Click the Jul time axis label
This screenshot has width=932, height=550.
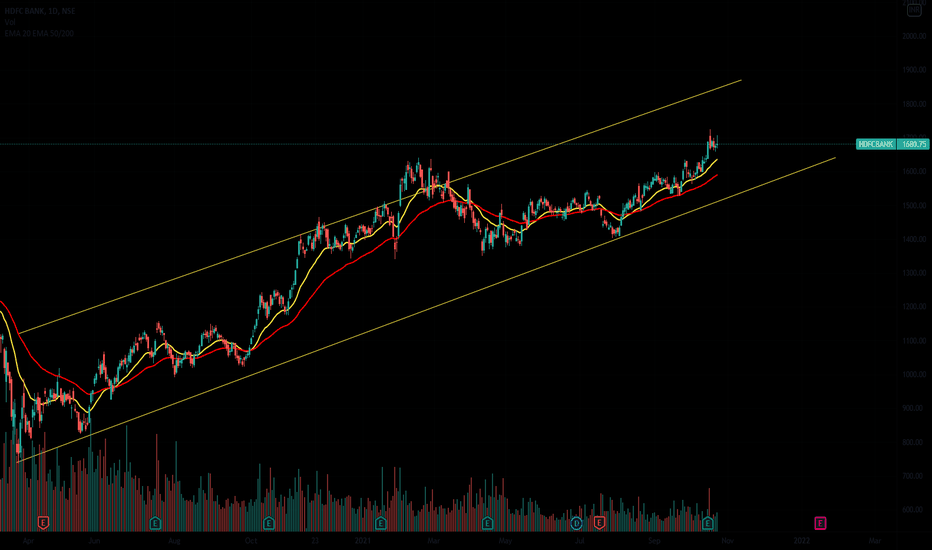tap(580, 540)
